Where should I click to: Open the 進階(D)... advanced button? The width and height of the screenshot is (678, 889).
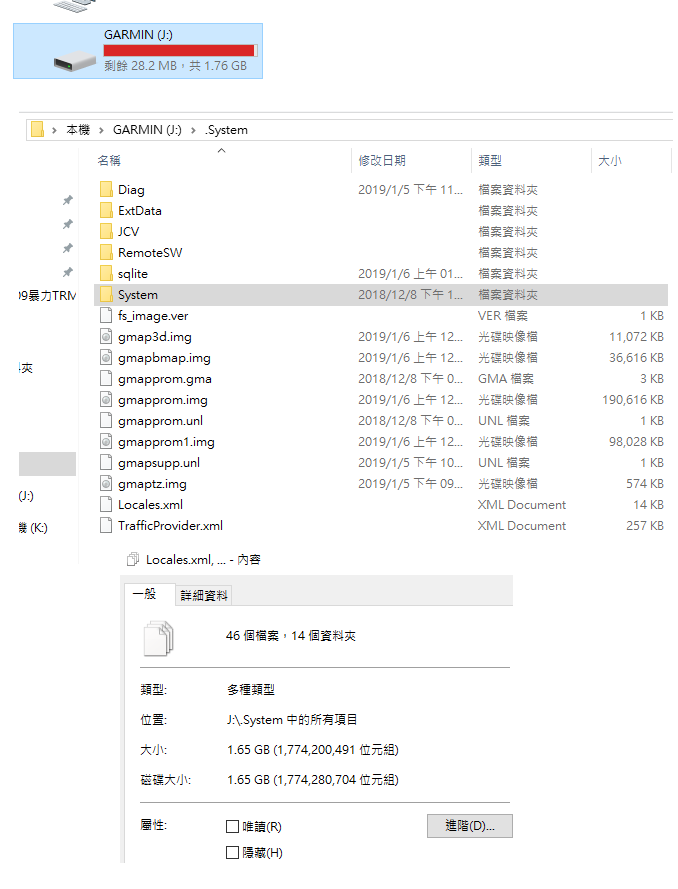pos(469,826)
